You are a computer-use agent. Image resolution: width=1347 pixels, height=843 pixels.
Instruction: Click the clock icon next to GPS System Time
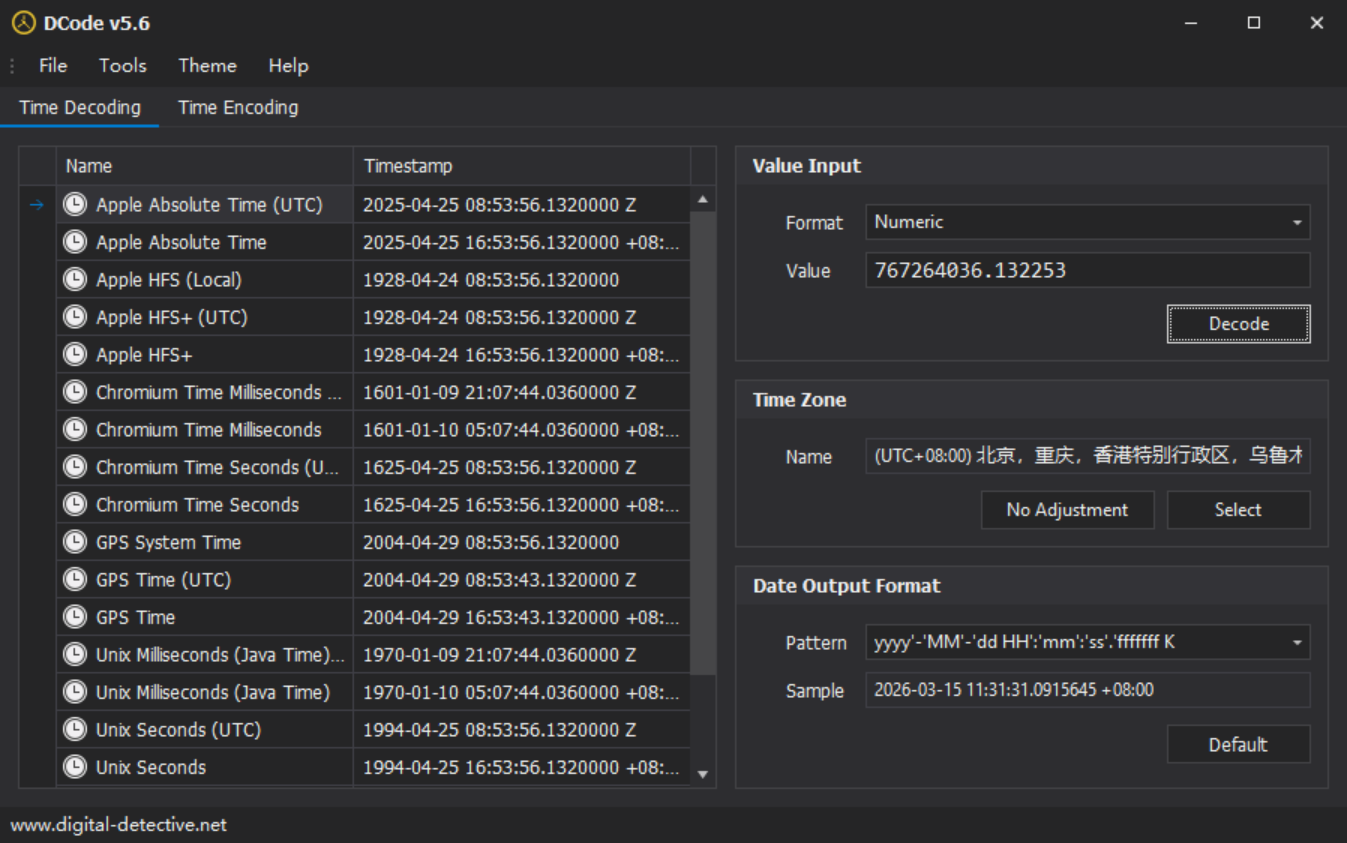click(x=75, y=542)
